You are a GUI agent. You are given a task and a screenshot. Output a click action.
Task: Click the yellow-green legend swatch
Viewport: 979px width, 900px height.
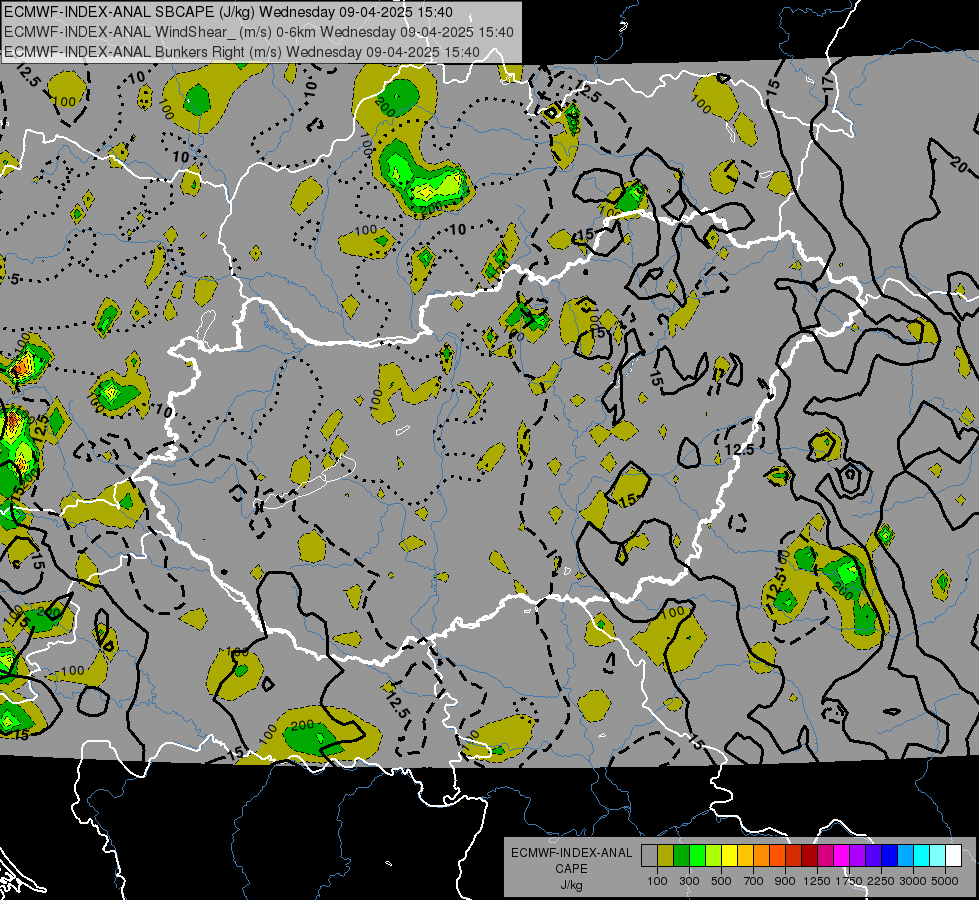pyautogui.click(x=714, y=856)
